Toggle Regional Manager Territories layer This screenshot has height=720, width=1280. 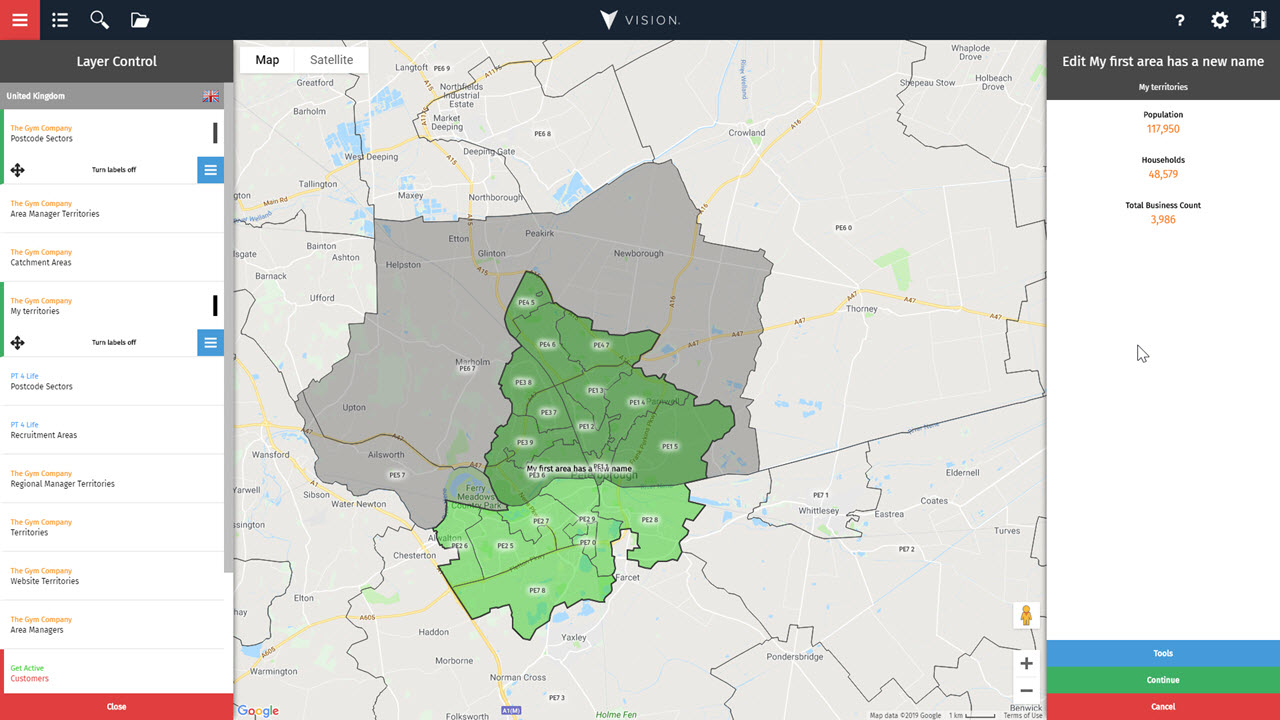click(112, 479)
